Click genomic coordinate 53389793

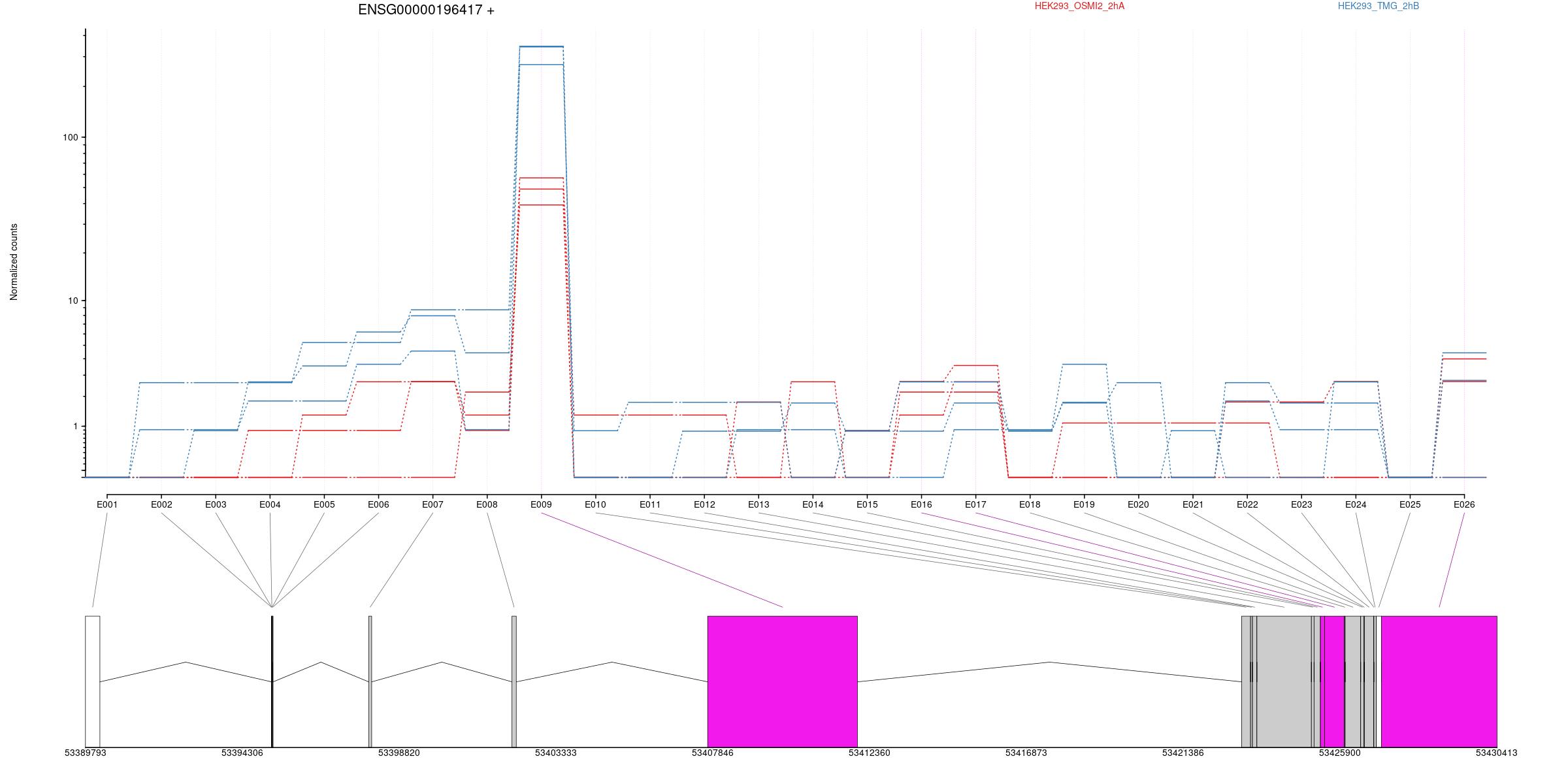pyautogui.click(x=86, y=753)
